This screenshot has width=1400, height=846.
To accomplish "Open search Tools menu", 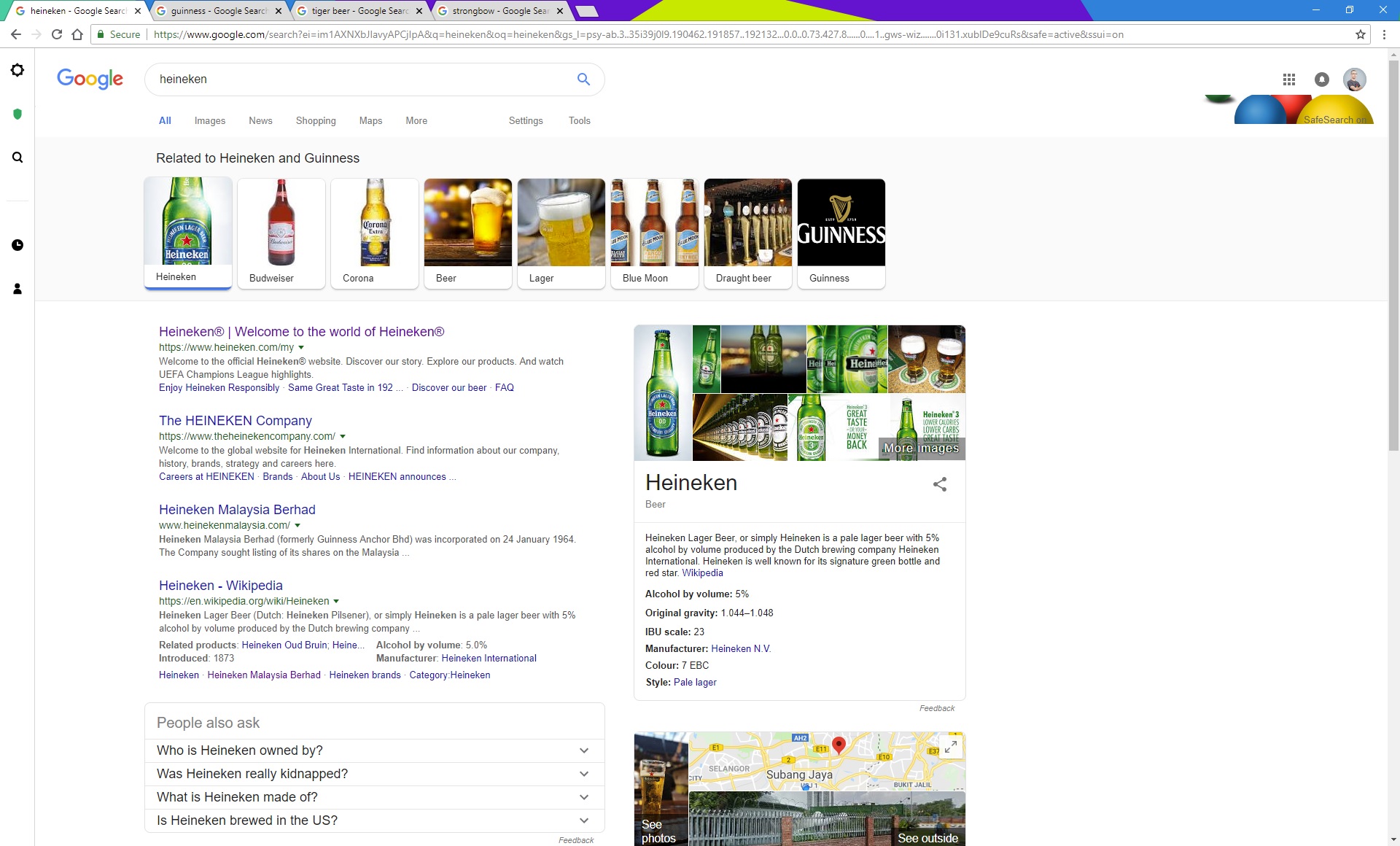I will pyautogui.click(x=580, y=121).
